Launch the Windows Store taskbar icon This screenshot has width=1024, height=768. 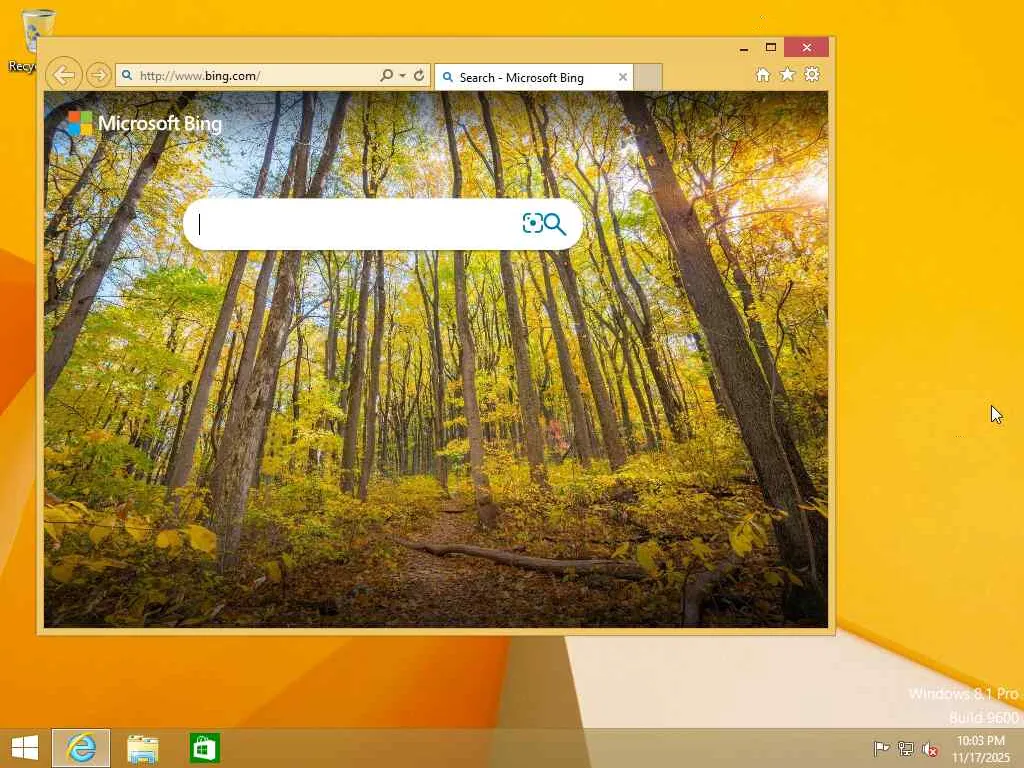pos(204,748)
